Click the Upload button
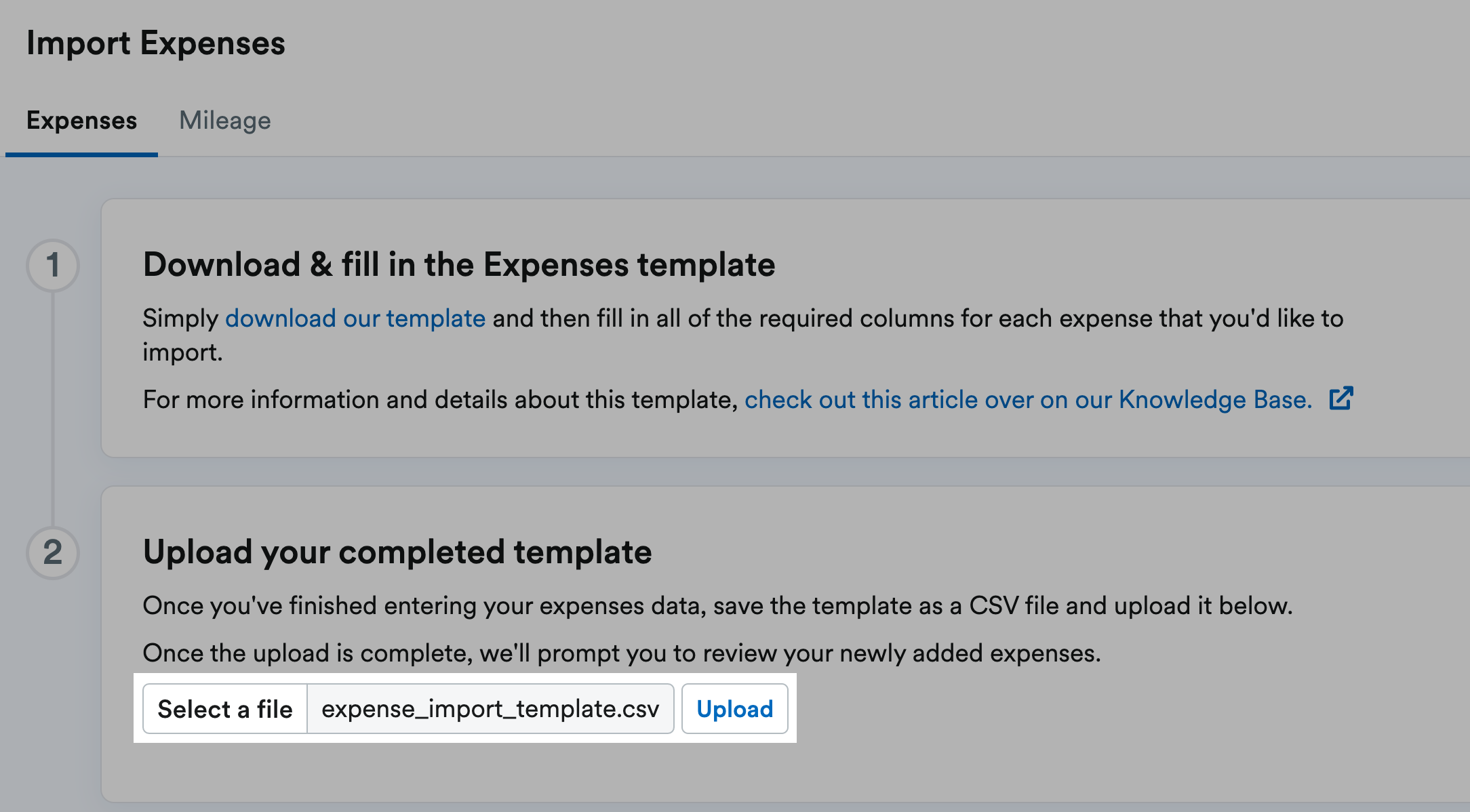 click(x=735, y=709)
